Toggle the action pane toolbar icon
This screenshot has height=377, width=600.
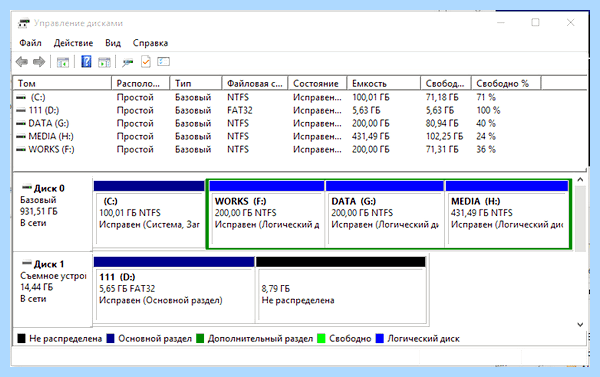pyautogui.click(x=104, y=62)
